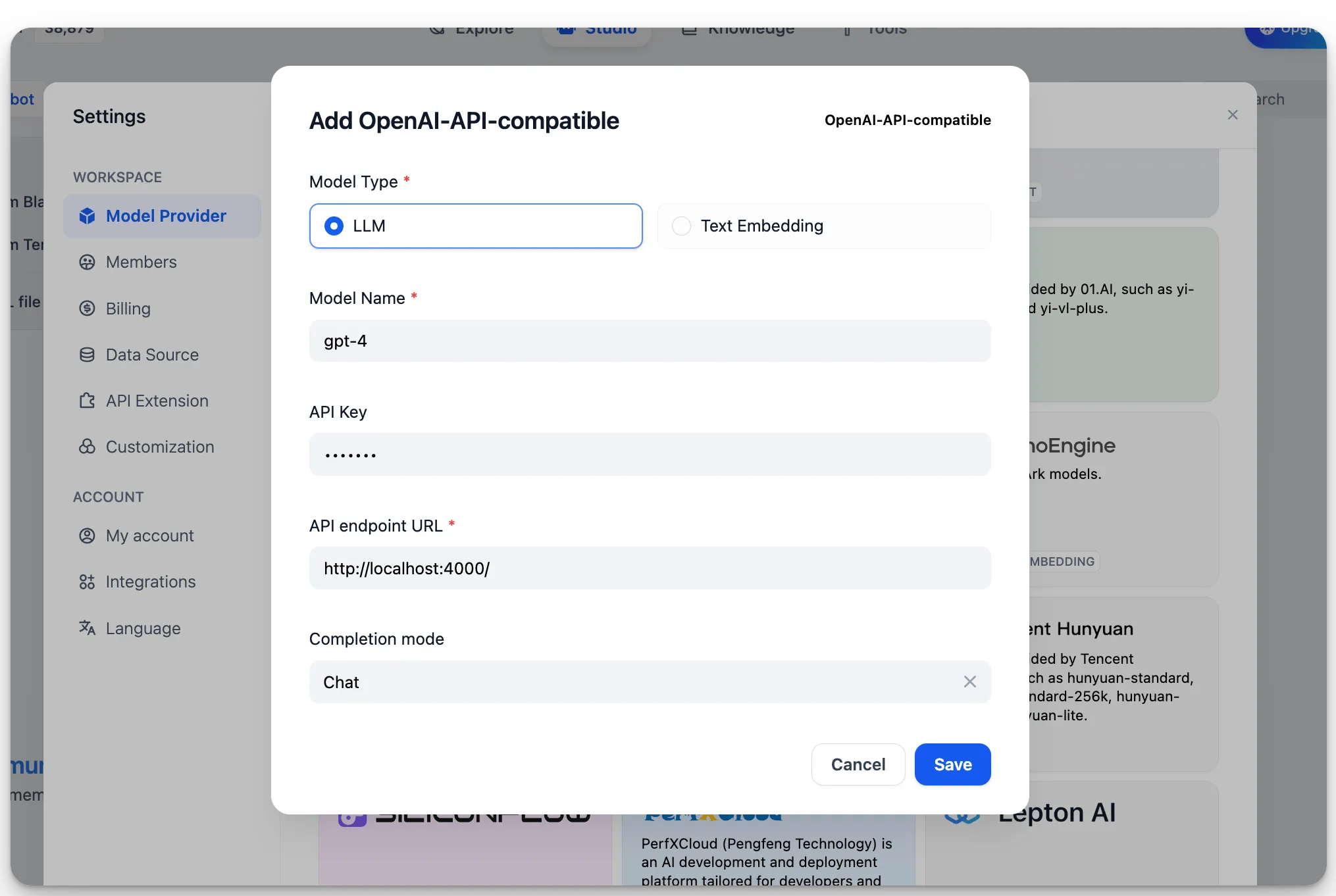The height and width of the screenshot is (896, 1336).
Task: Click the My account person icon
Action: tap(87, 535)
